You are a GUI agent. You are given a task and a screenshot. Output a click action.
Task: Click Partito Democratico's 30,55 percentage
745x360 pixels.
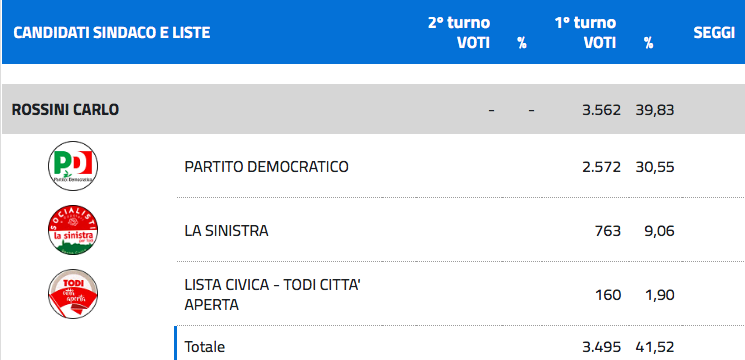tap(655, 167)
